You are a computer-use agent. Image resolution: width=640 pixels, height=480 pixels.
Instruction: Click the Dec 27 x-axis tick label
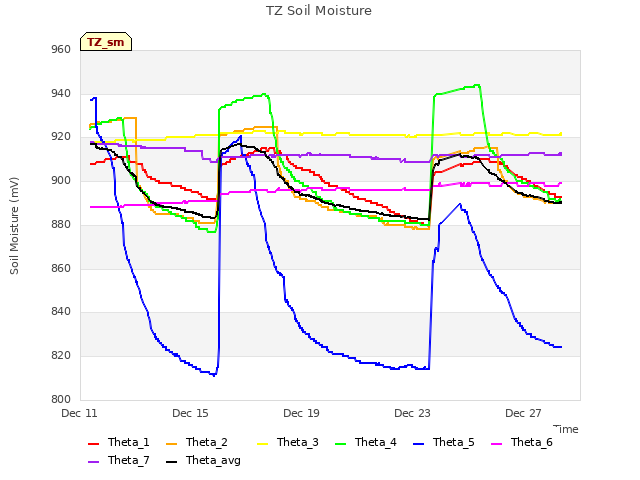523,413
